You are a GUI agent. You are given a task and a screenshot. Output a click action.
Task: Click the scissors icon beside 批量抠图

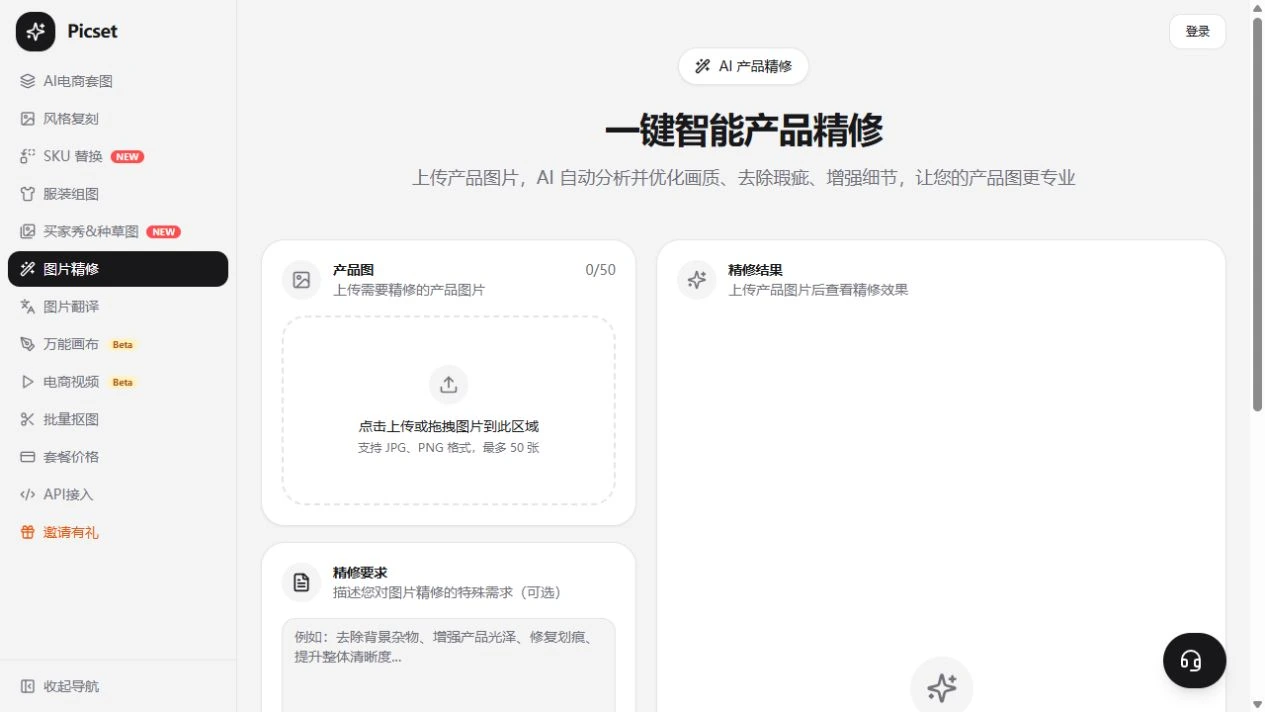pos(28,419)
